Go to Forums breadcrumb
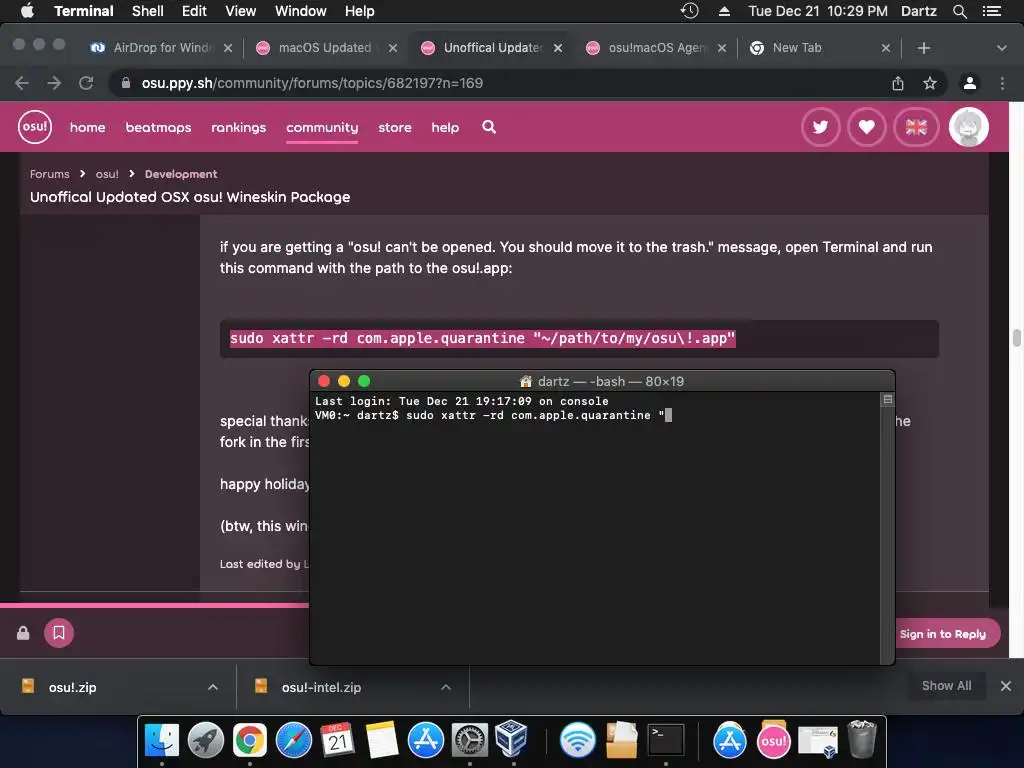 50,174
